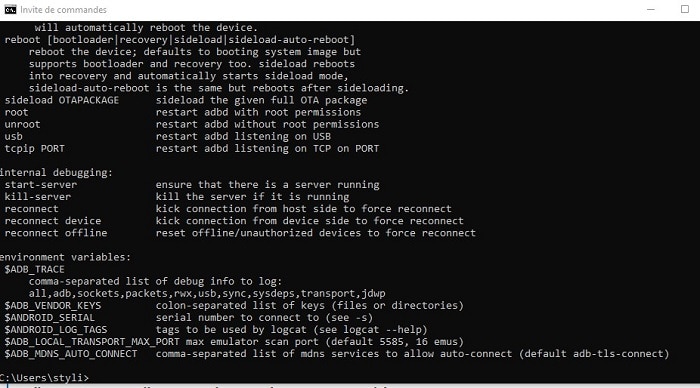
Task: Click the $ADB_TRACE variable text
Action: [x=34, y=269]
